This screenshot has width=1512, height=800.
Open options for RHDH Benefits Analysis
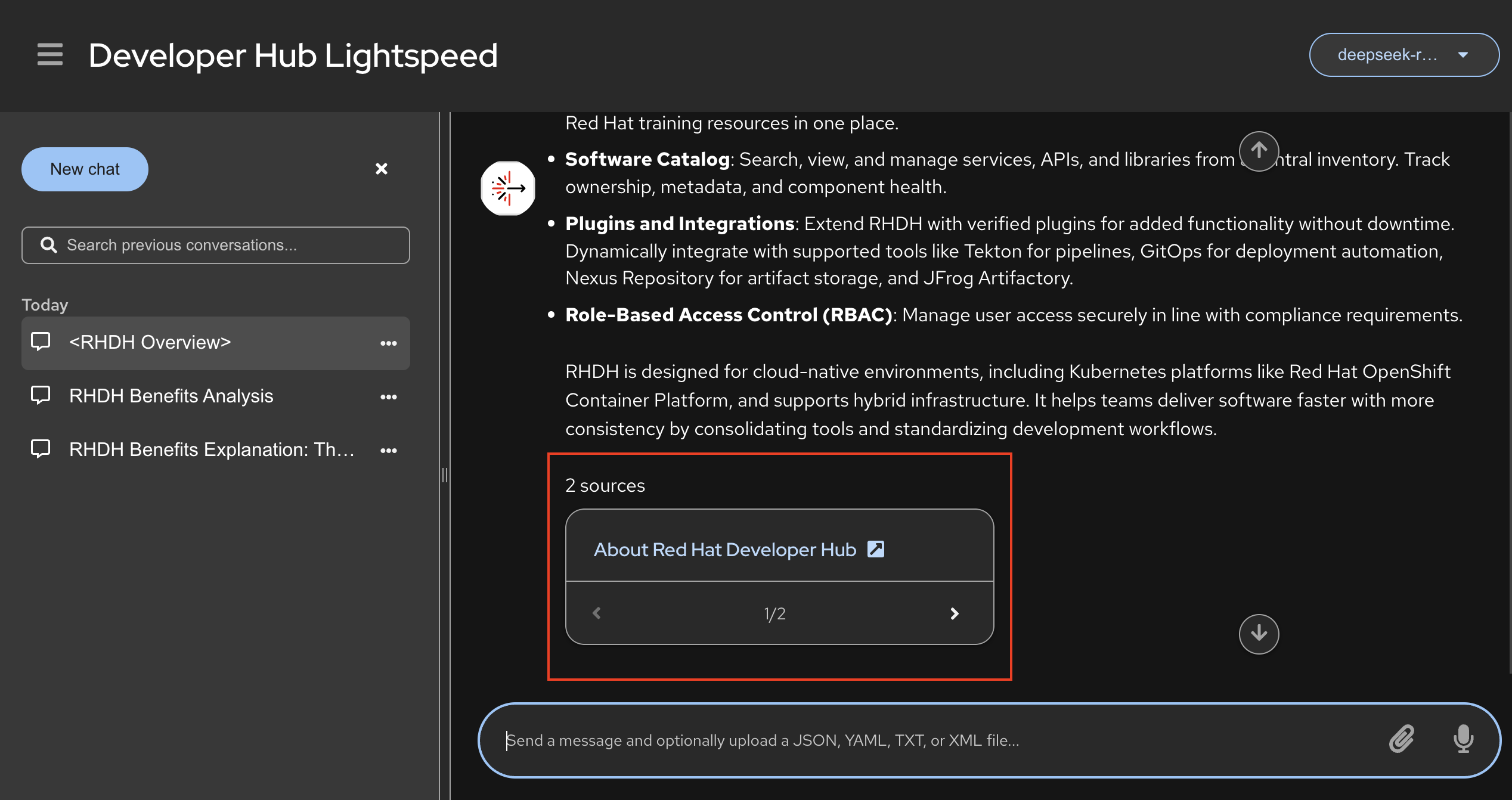tap(389, 396)
